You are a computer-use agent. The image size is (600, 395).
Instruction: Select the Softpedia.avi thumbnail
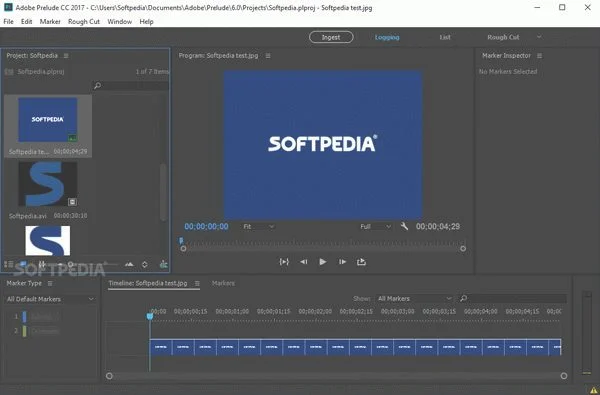pyautogui.click(x=48, y=184)
